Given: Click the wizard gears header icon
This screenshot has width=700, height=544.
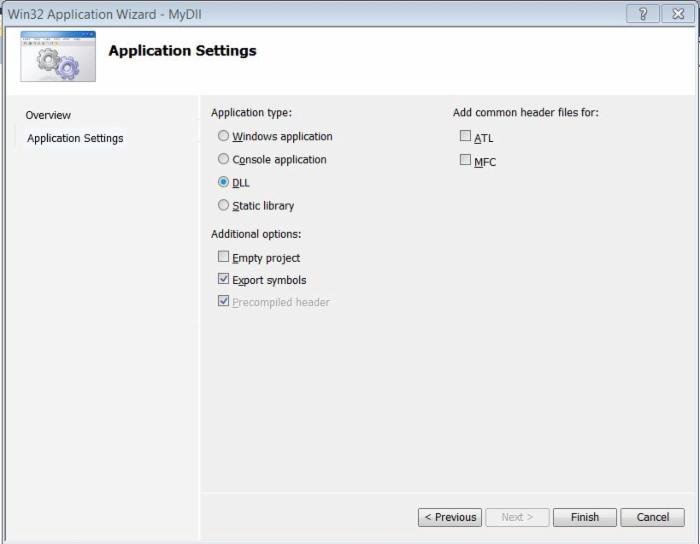Looking at the screenshot, I should tap(58, 57).
